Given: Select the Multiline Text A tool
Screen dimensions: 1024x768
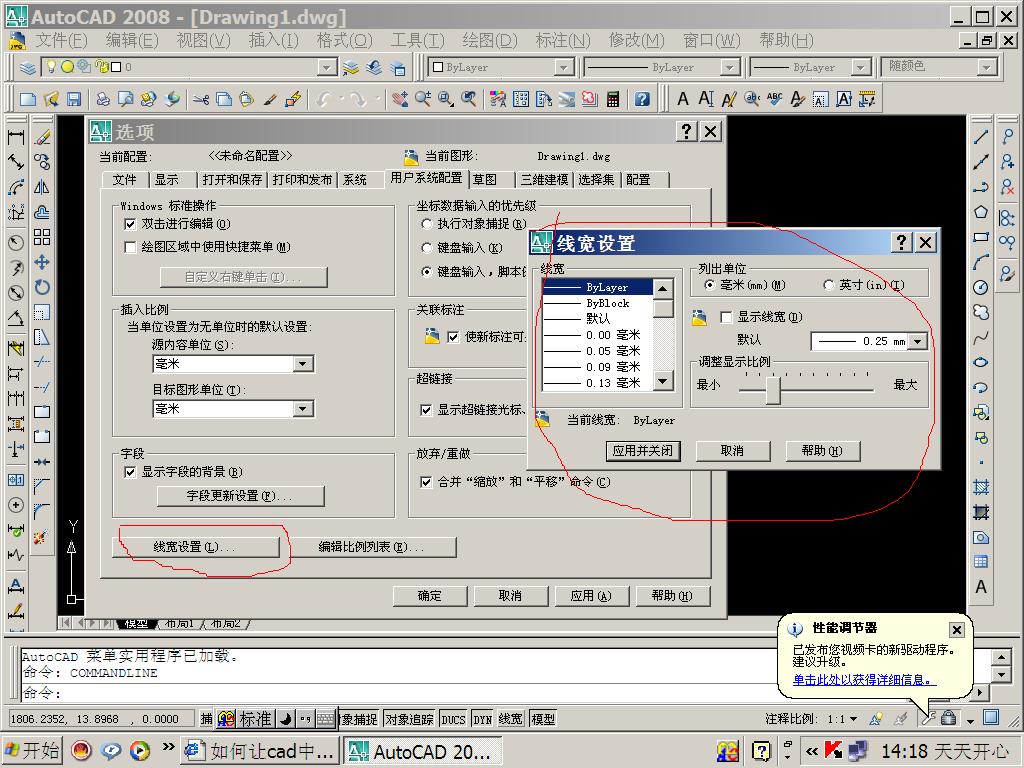Looking at the screenshot, I should coord(981,586).
